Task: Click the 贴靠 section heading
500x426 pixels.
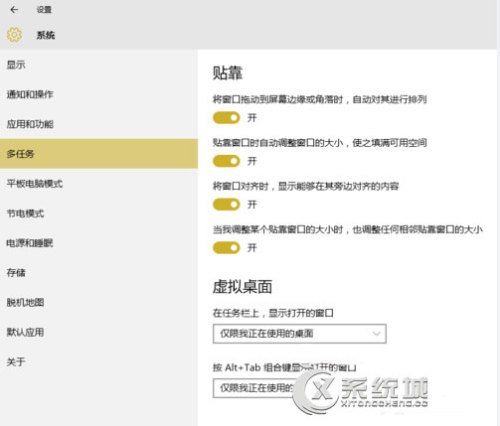Action: pos(228,73)
